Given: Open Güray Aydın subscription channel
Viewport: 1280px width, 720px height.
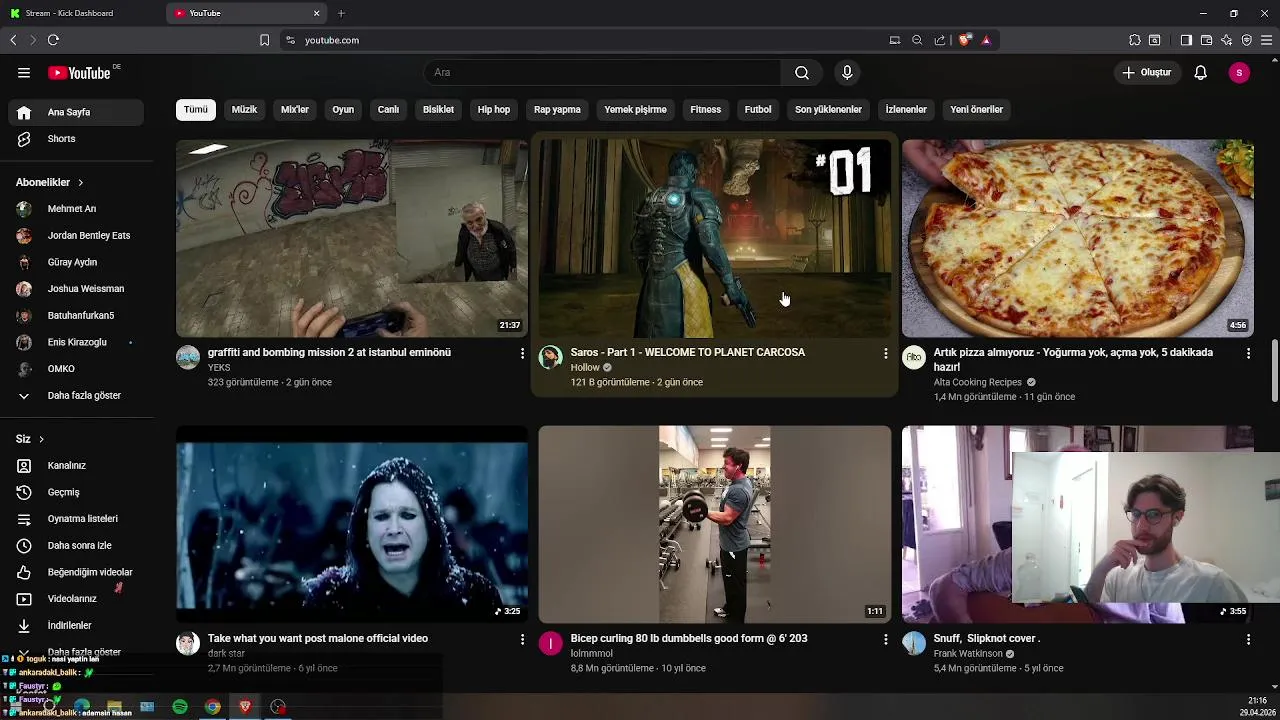Looking at the screenshot, I should click(x=76, y=262).
